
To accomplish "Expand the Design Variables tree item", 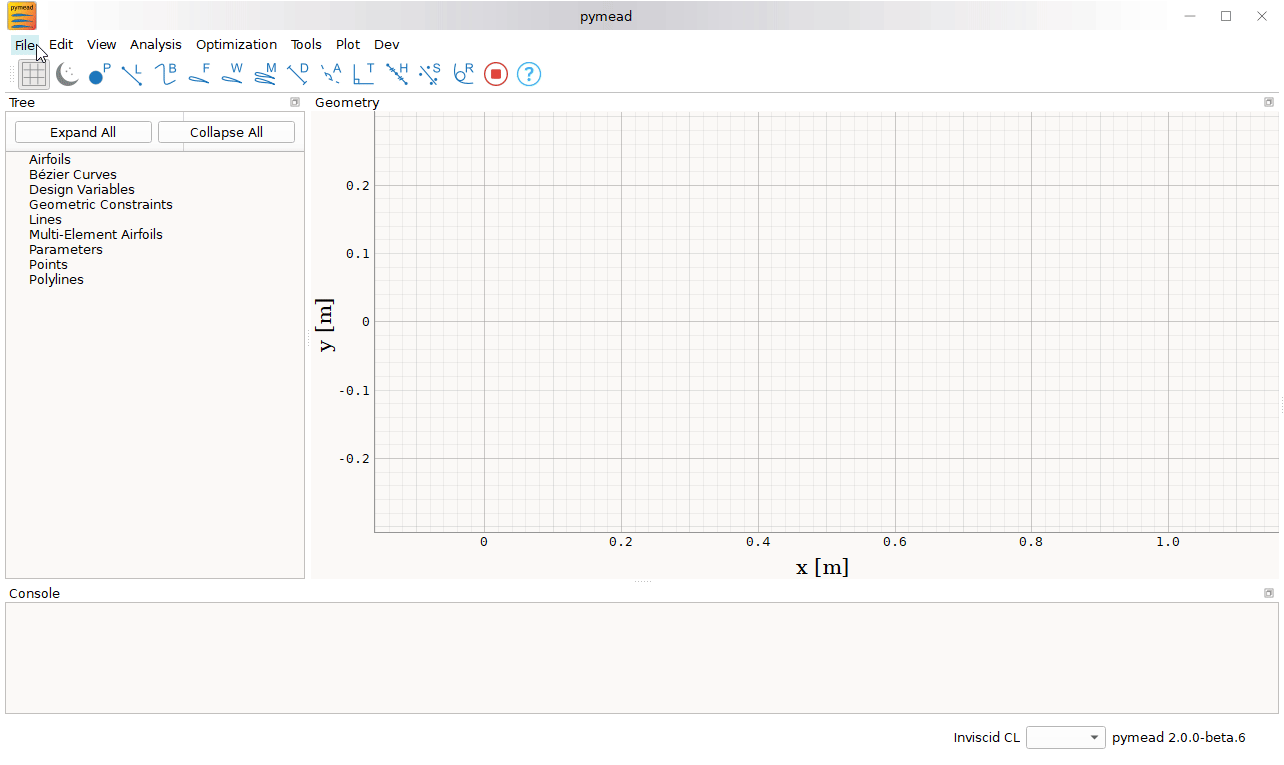I will click(81, 189).
